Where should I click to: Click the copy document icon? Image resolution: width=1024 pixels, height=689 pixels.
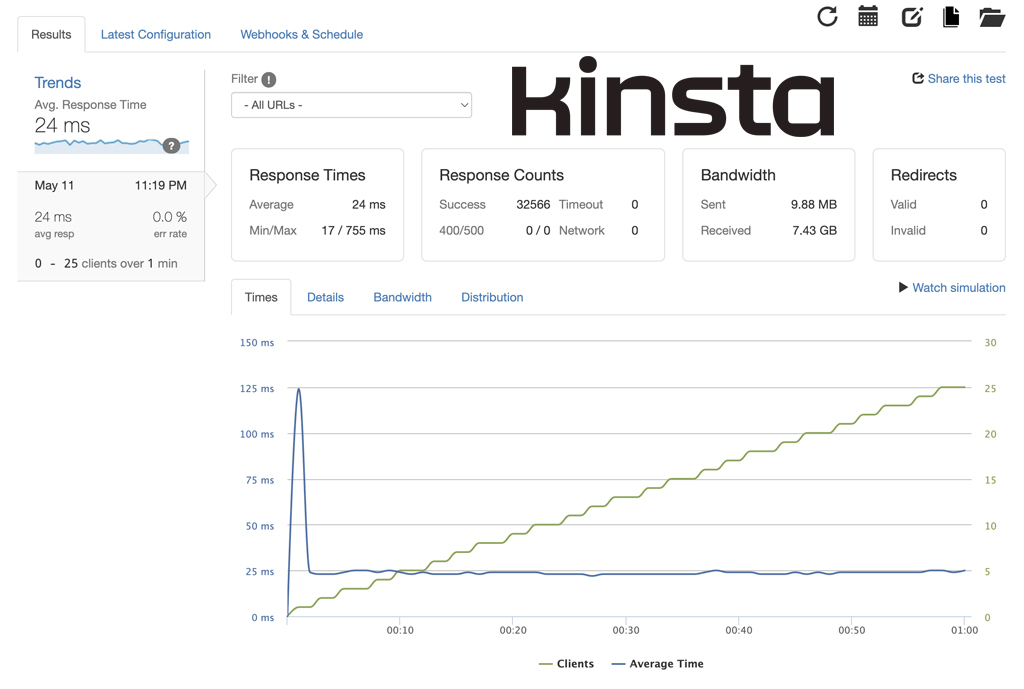coord(952,16)
